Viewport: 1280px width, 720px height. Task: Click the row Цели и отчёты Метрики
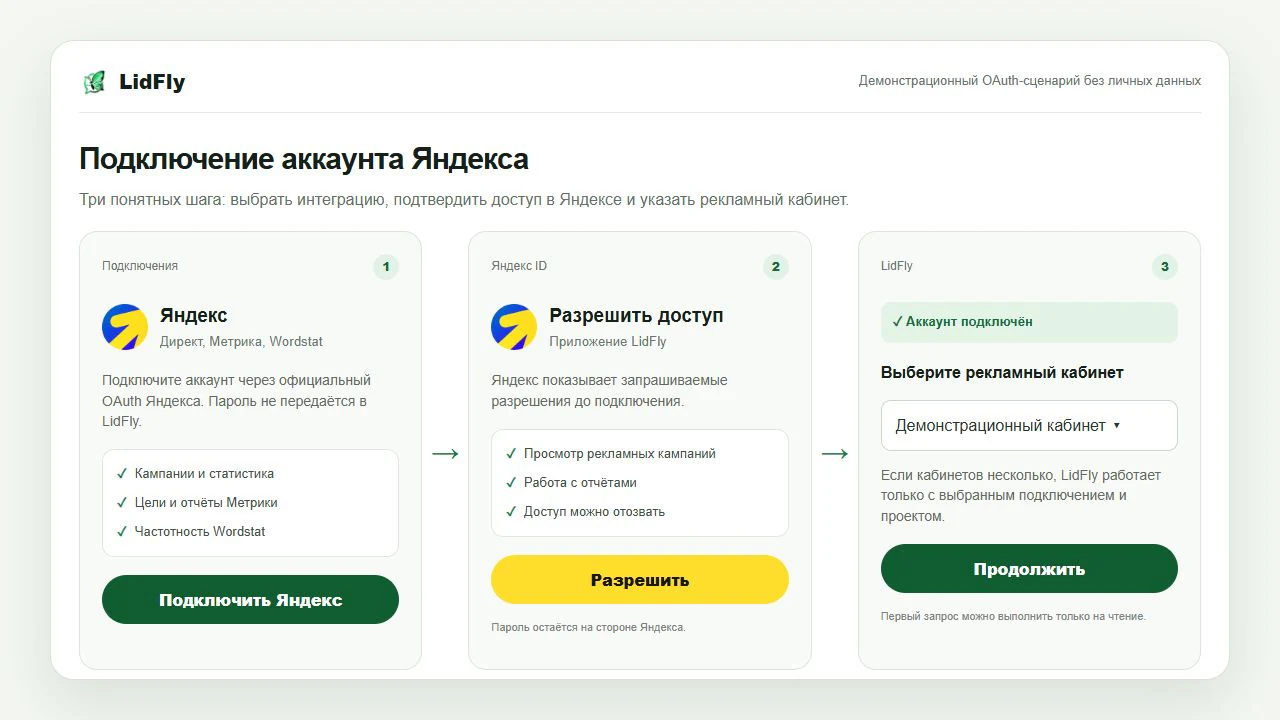(x=250, y=503)
